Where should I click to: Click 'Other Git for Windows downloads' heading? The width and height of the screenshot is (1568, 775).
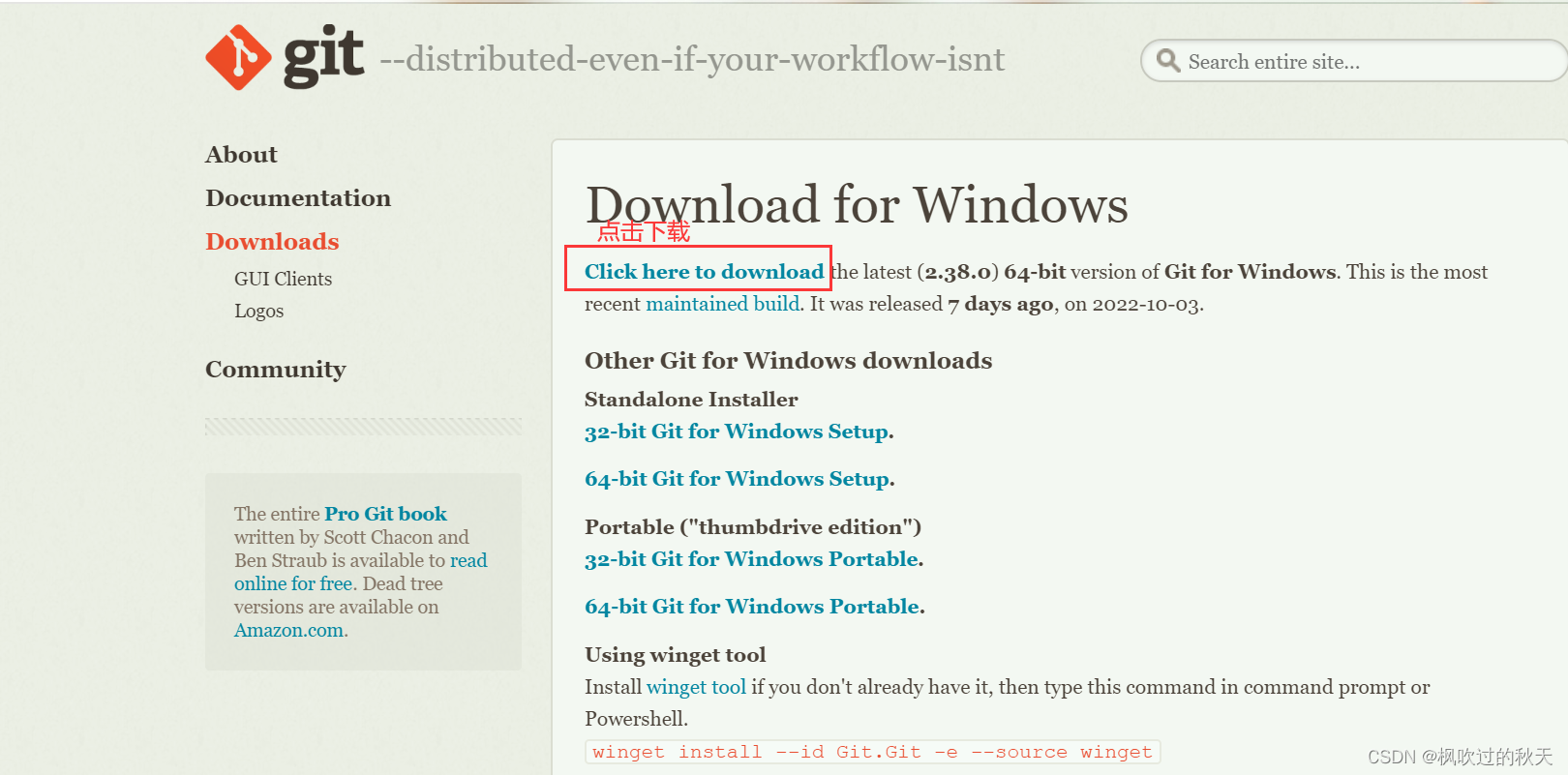(x=788, y=361)
